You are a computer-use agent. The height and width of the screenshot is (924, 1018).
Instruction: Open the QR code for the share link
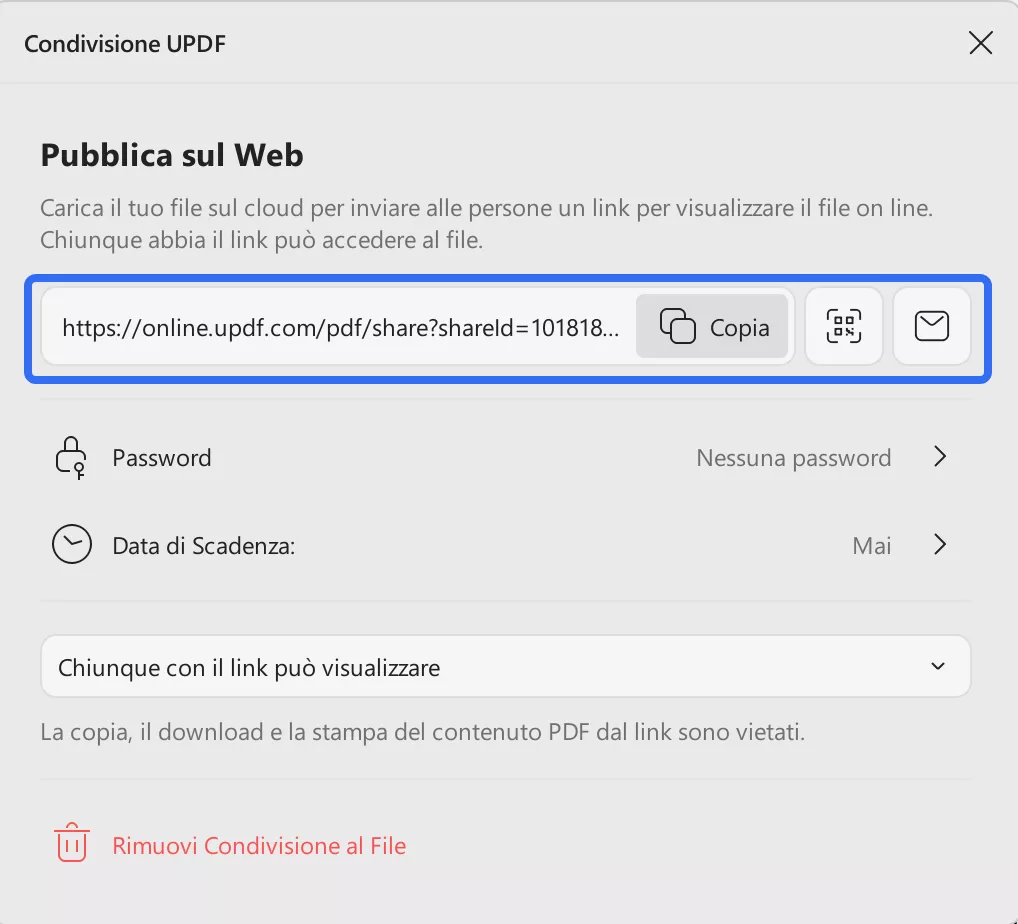click(x=843, y=326)
